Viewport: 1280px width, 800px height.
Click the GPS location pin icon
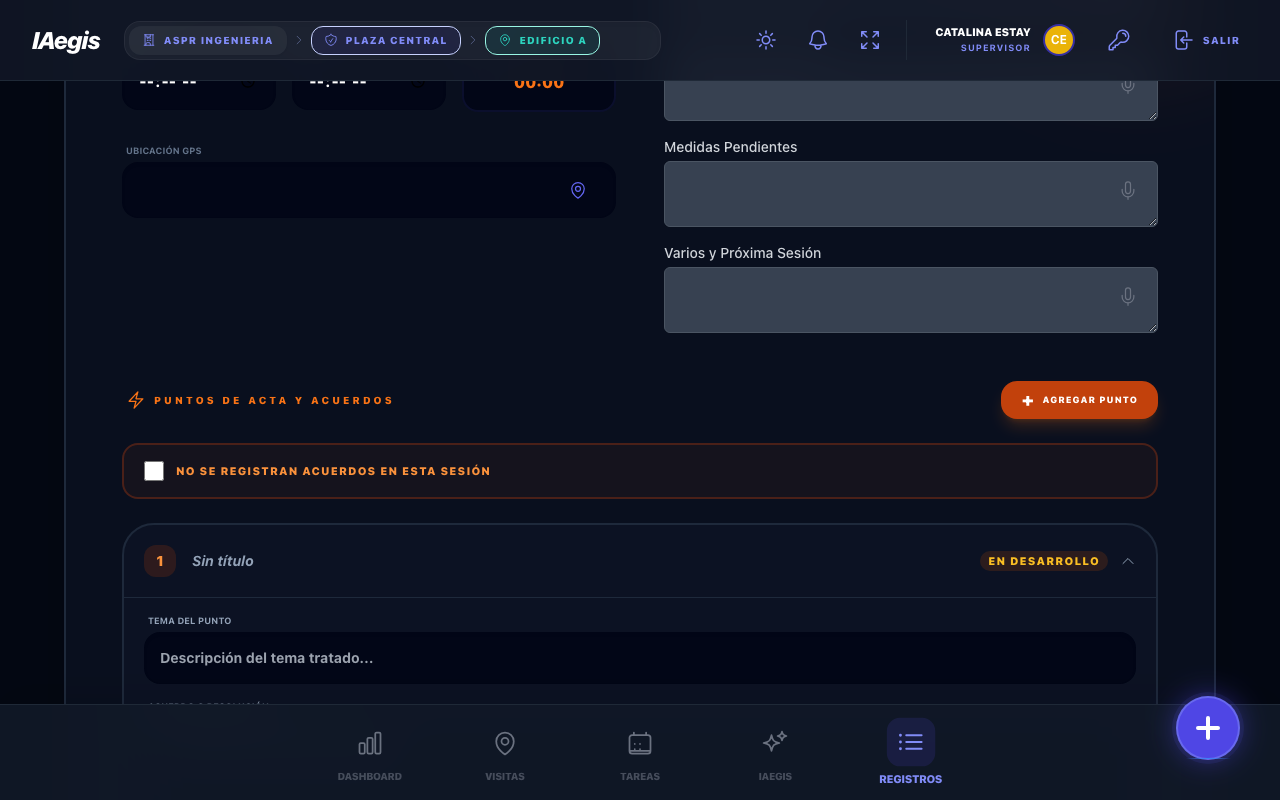point(578,190)
